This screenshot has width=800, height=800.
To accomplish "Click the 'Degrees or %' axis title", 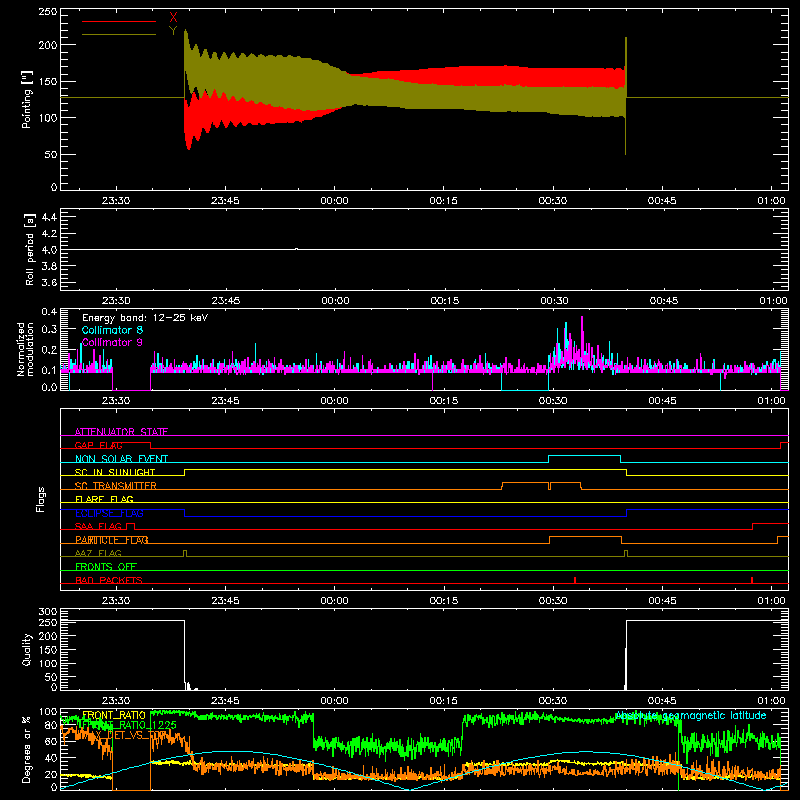I will point(26,749).
